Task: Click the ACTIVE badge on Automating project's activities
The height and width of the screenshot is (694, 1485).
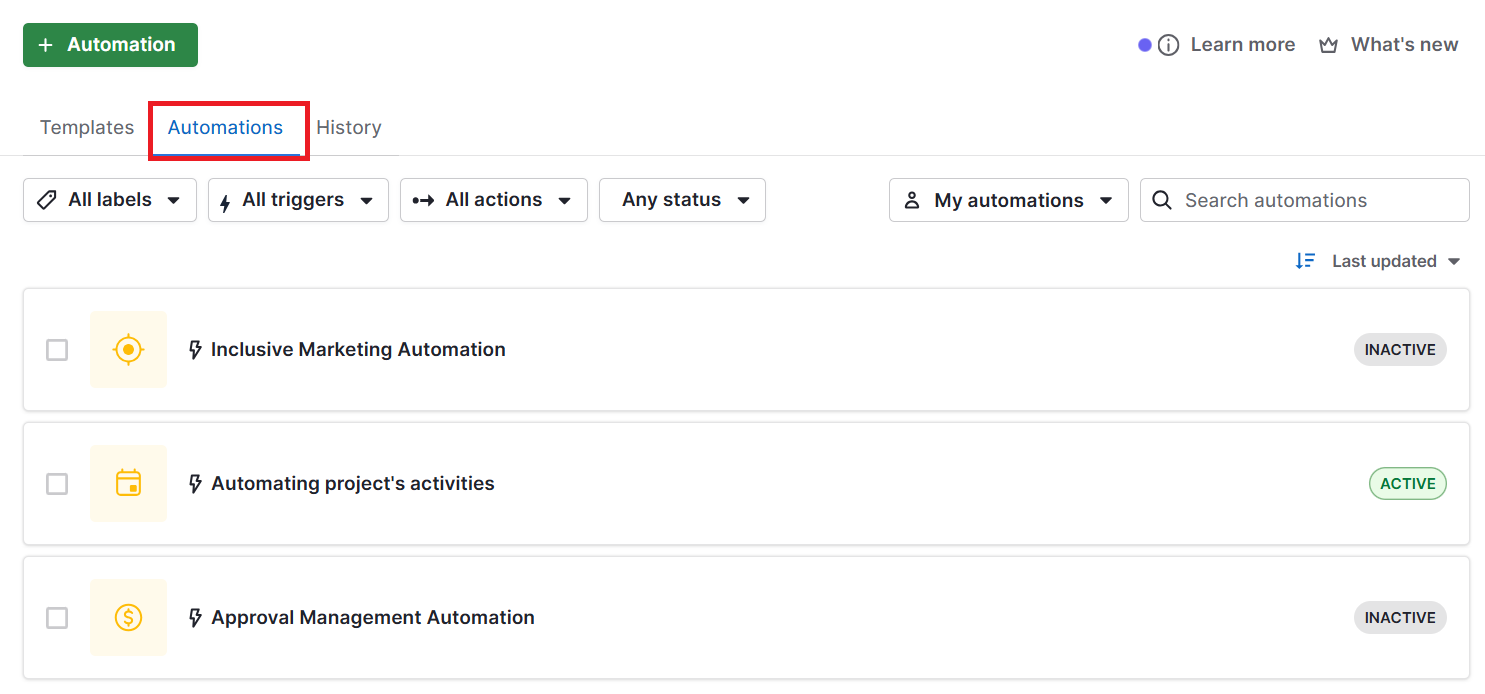Action: click(1408, 484)
